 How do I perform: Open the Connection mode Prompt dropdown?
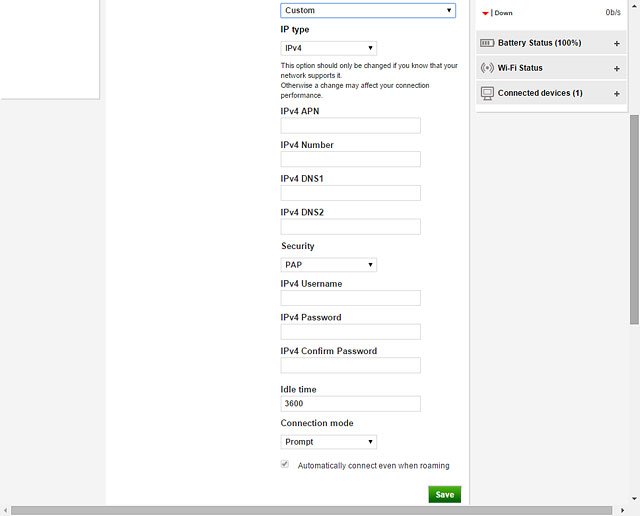click(328, 442)
